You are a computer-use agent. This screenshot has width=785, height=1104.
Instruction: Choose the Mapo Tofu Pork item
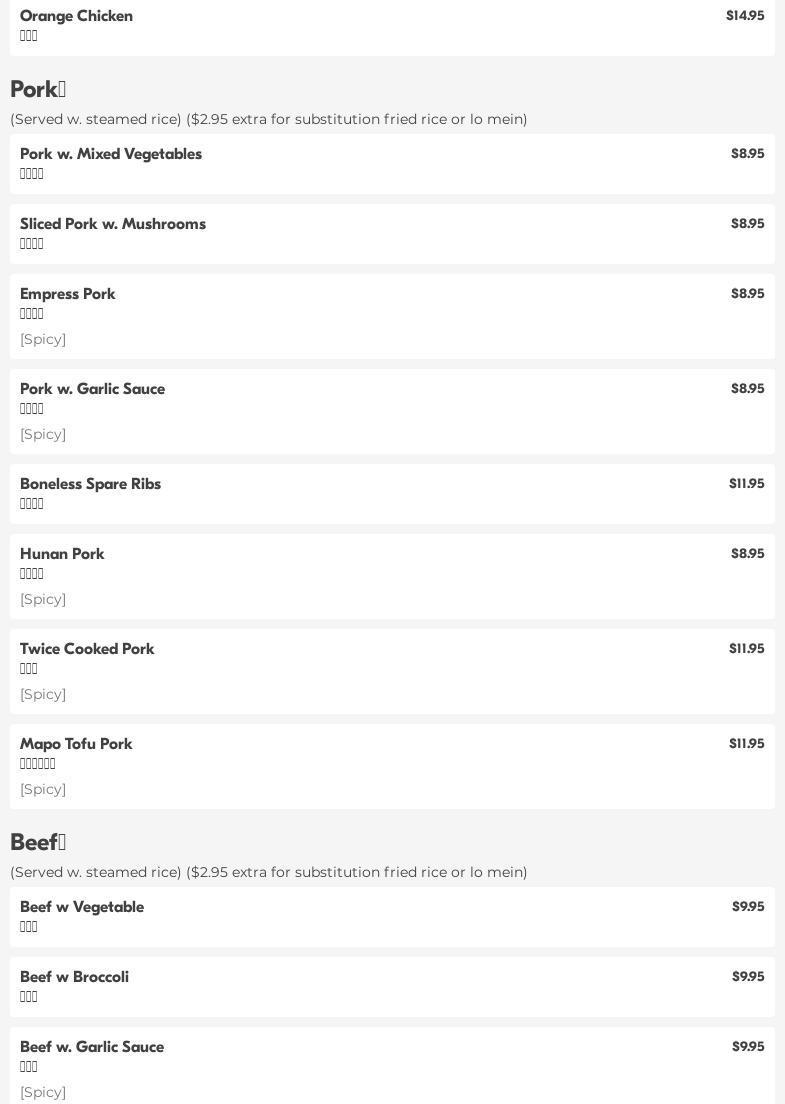76,744
